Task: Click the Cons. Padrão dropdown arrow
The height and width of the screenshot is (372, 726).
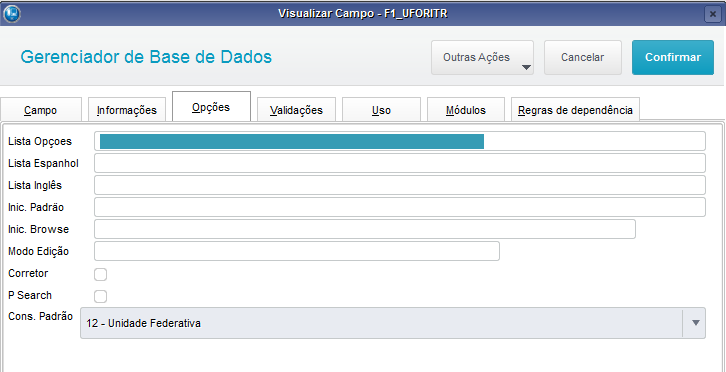Action: 695,323
